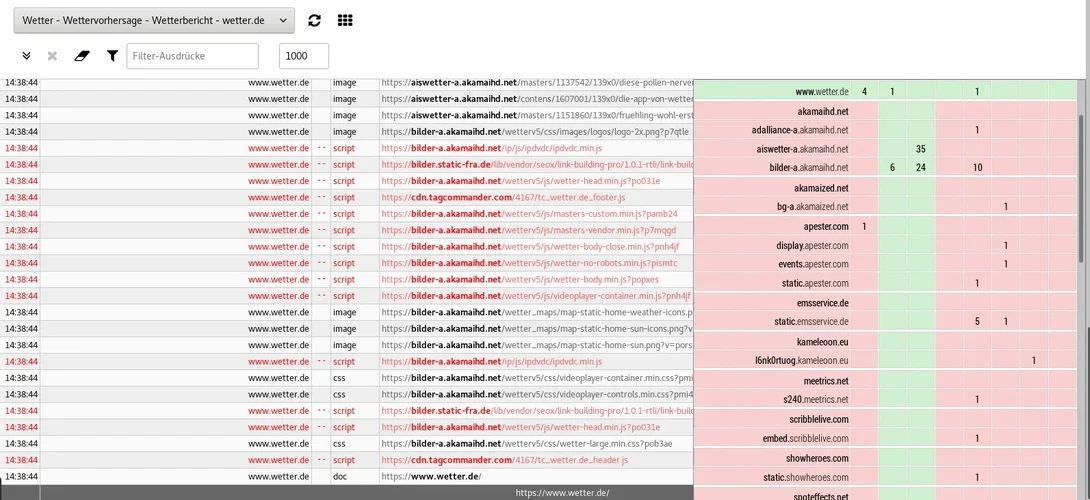Viewport: 1090px width, 500px height.
Task: Select the log row for masters-vendor.min.js
Action: point(347,230)
